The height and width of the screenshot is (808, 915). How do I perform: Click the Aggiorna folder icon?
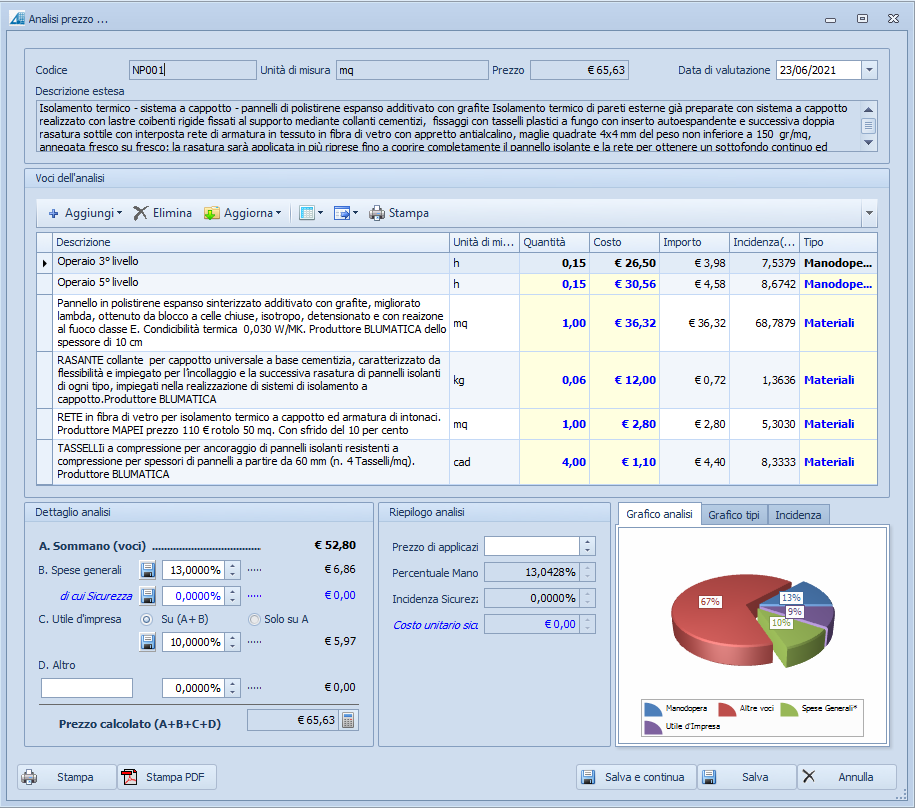click(x=211, y=214)
